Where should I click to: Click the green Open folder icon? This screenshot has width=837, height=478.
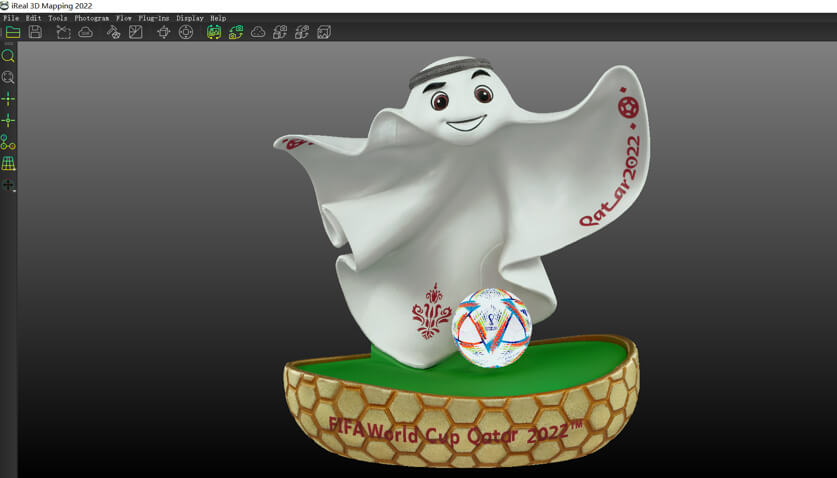pyautogui.click(x=13, y=32)
